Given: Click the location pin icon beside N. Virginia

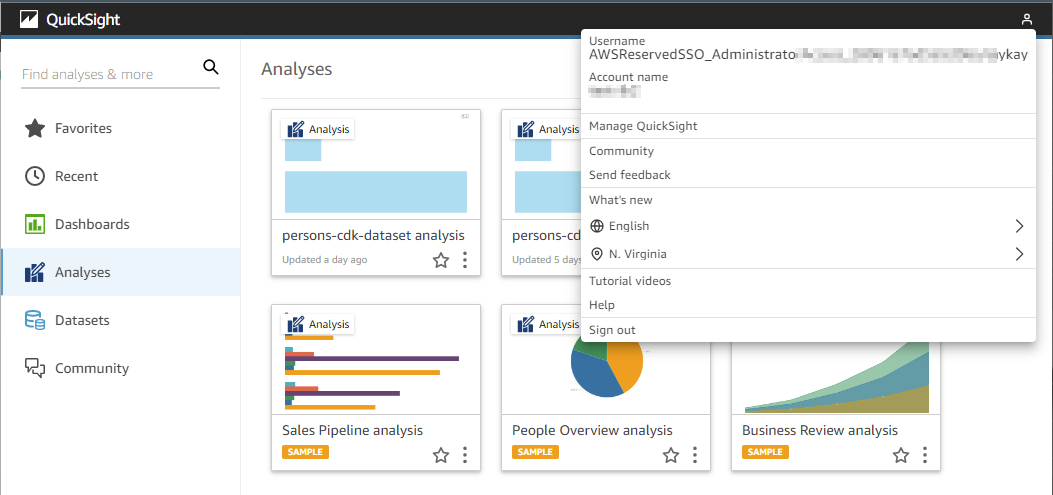Looking at the screenshot, I should pyautogui.click(x=596, y=255).
